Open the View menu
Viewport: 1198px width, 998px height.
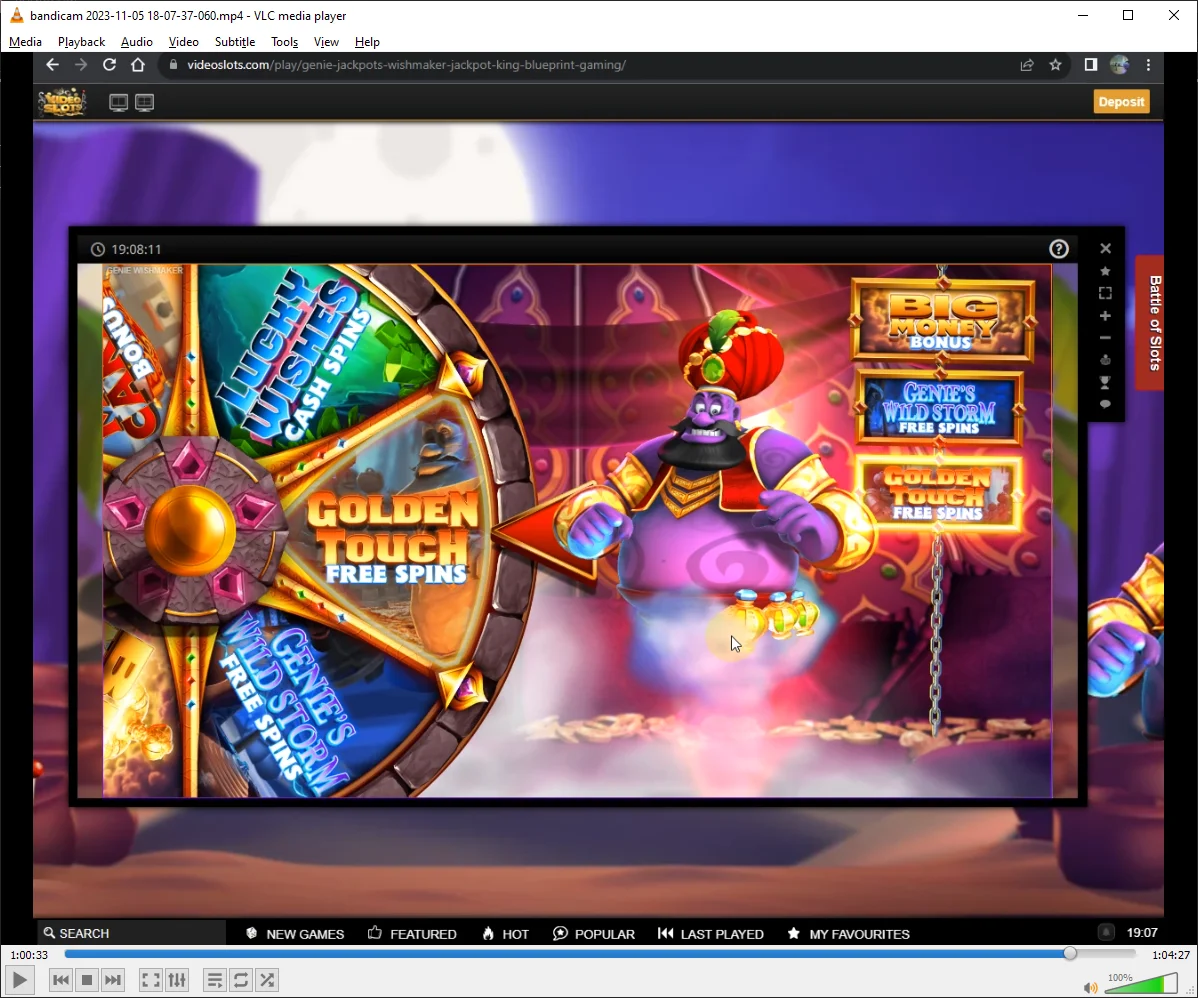tap(326, 42)
